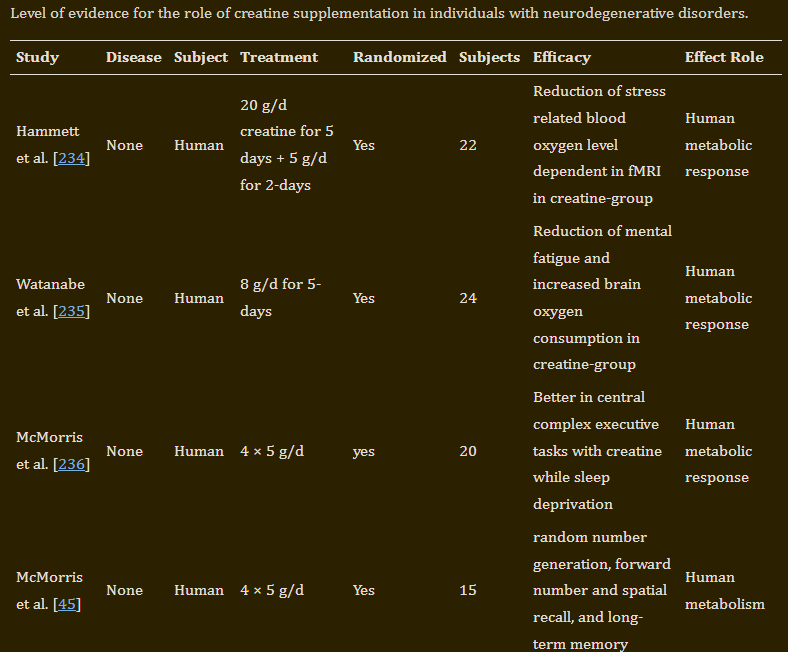Image resolution: width=788 pixels, height=652 pixels.
Task: Click the Study column header
Action: [37, 57]
